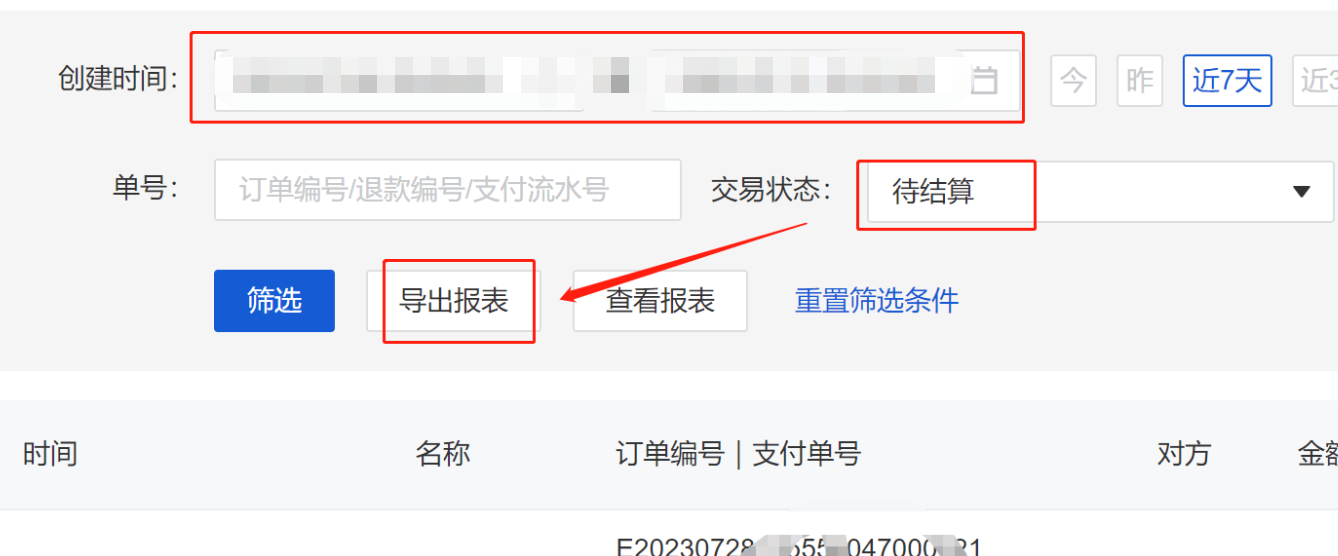Choose the partially visible 近3 date option

point(1316,80)
